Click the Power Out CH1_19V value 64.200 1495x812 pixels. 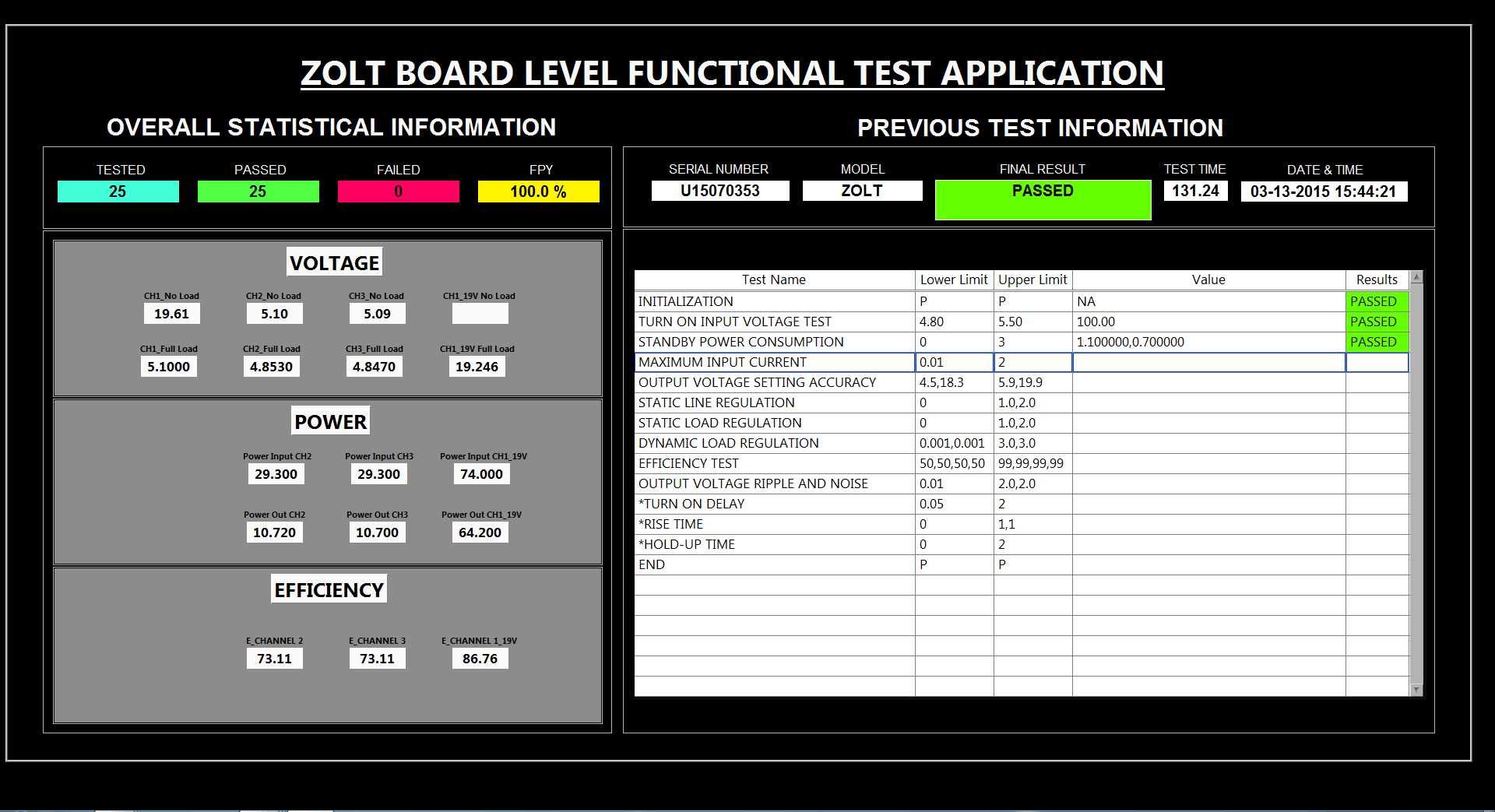tap(480, 533)
